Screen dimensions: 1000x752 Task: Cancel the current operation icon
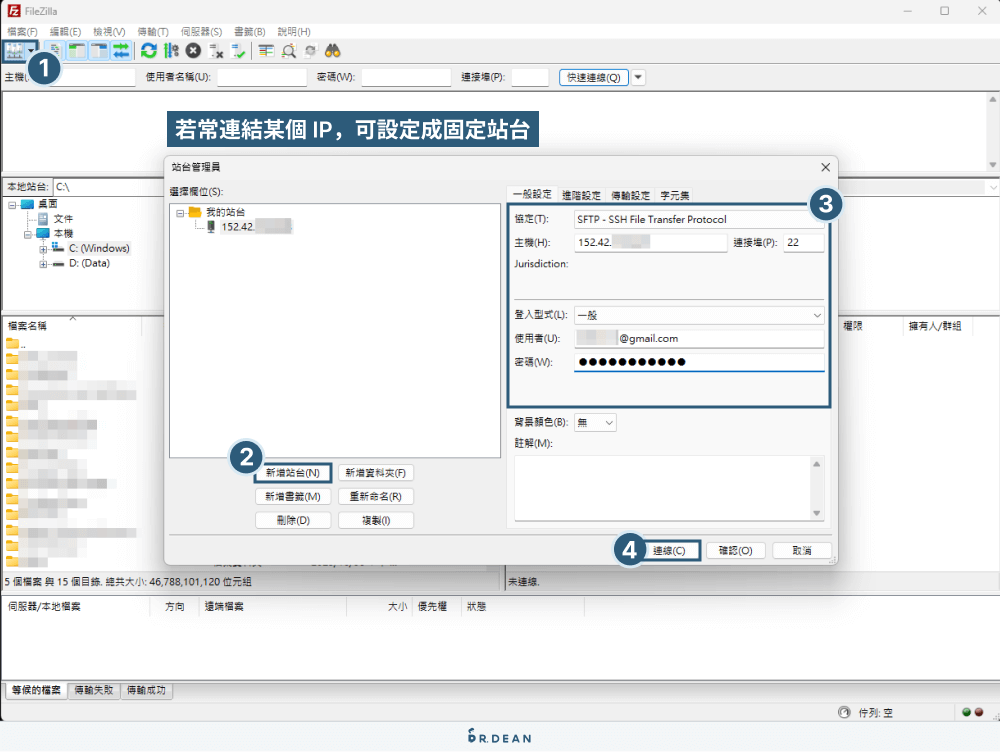click(x=192, y=50)
